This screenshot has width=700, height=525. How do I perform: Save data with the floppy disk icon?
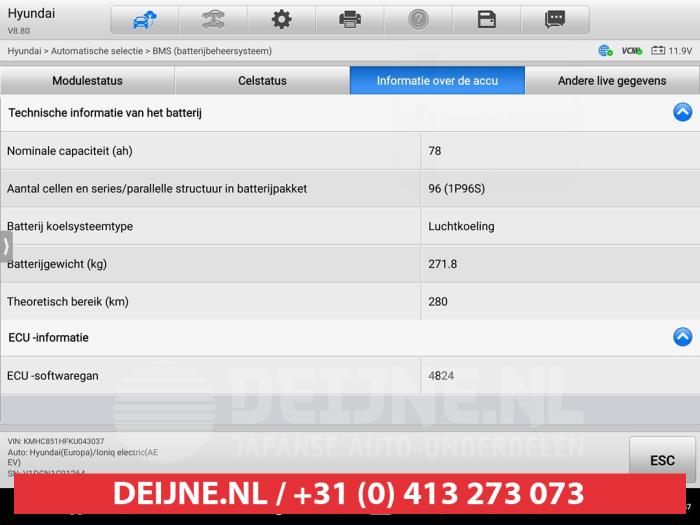[486, 19]
